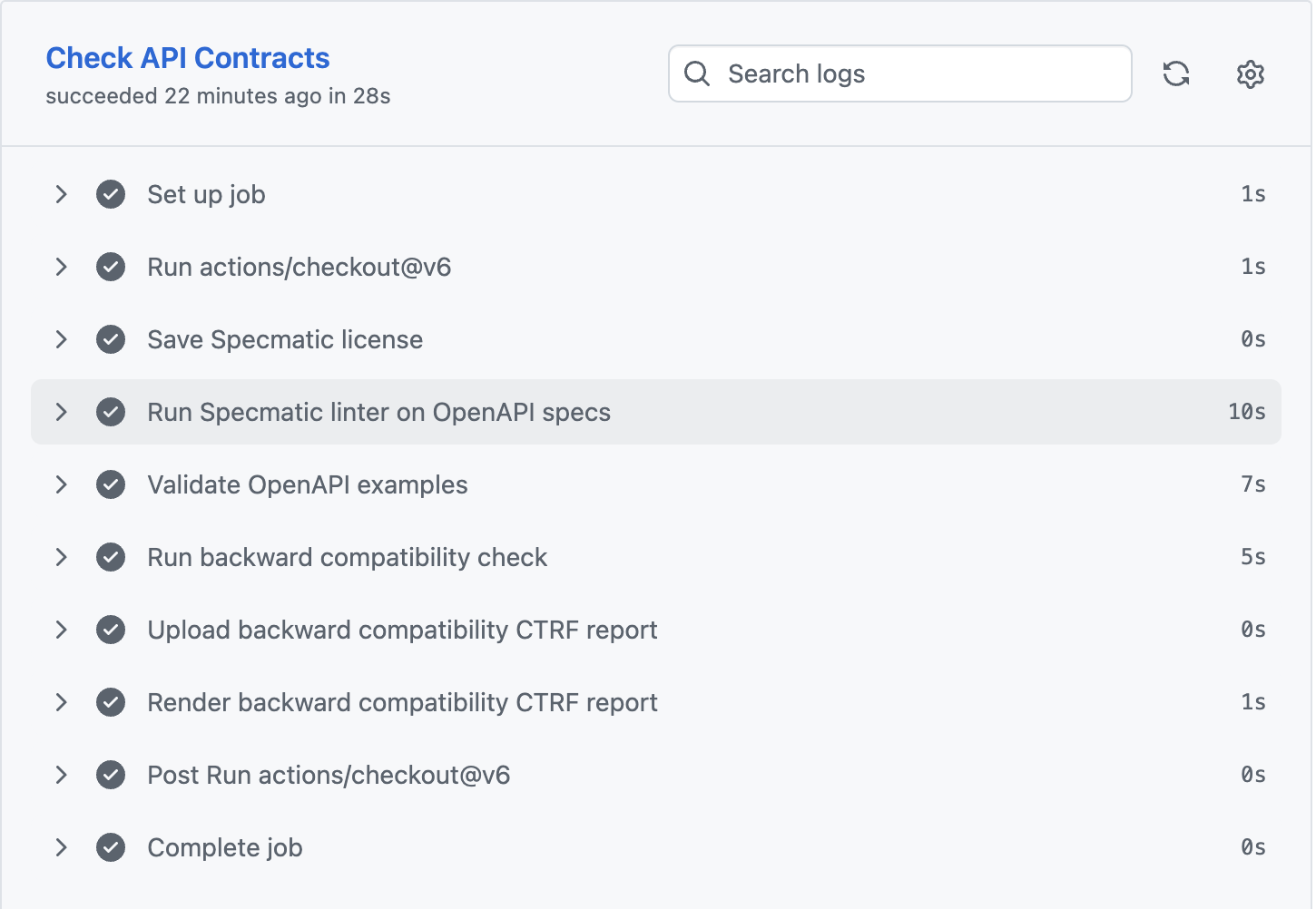1316x909 pixels.
Task: Expand Upload backward compatibility CTRF report chevron
Action: 61,630
